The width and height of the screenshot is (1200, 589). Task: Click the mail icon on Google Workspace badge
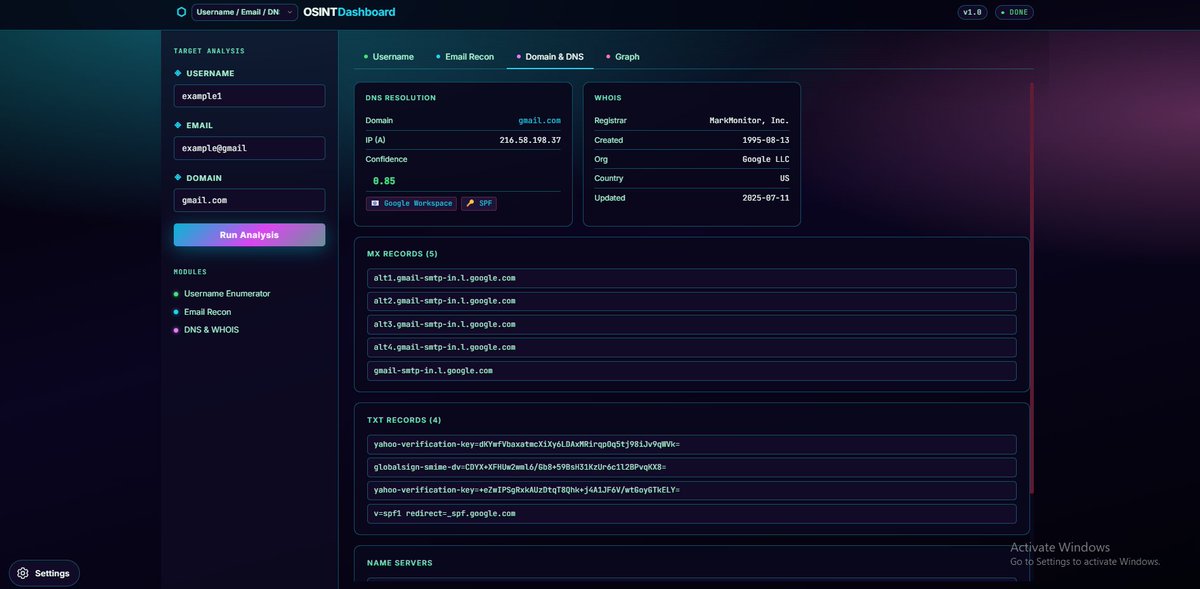(375, 203)
